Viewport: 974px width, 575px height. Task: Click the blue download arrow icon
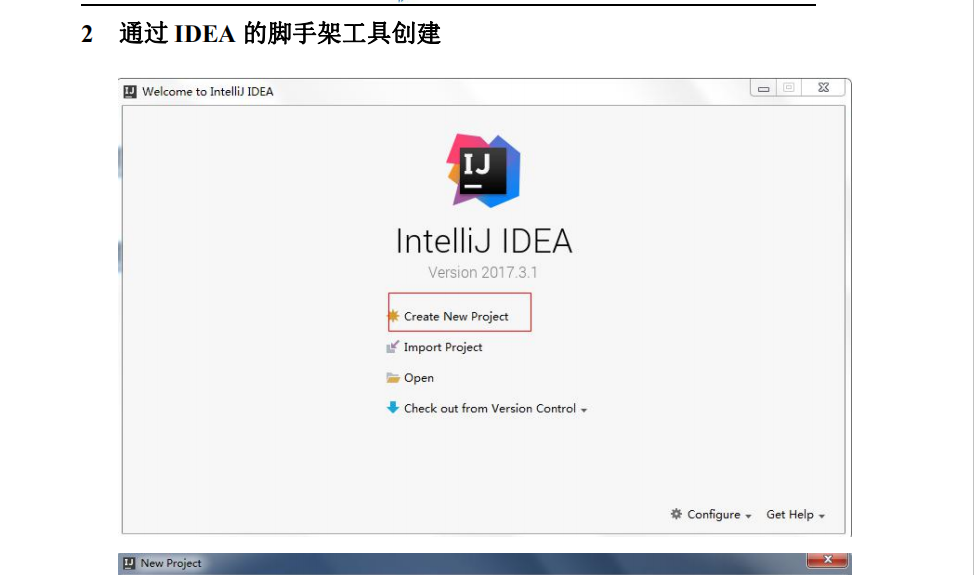(393, 407)
